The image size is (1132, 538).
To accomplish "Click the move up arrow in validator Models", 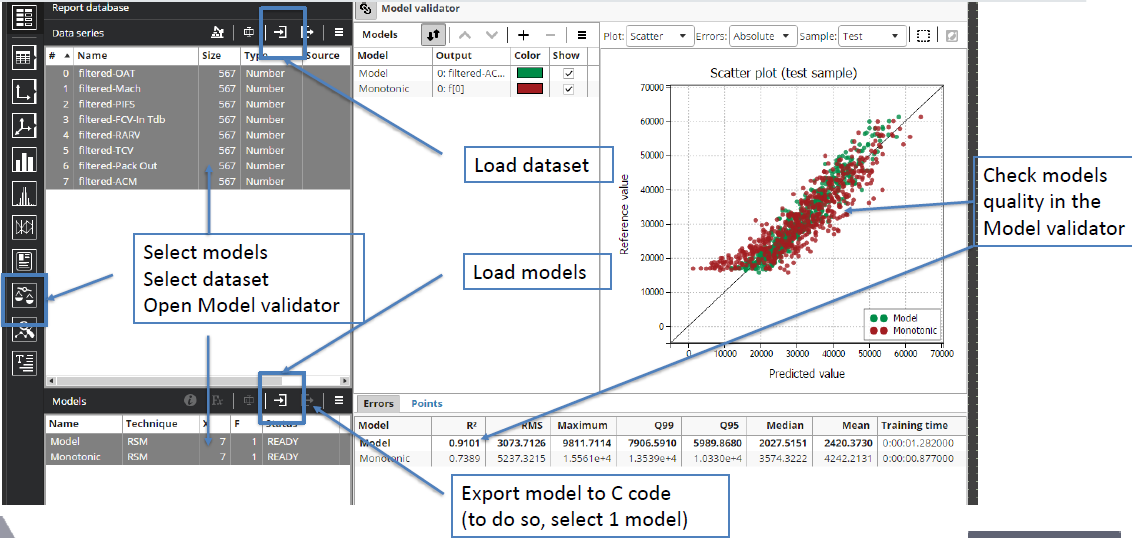I will (466, 35).
